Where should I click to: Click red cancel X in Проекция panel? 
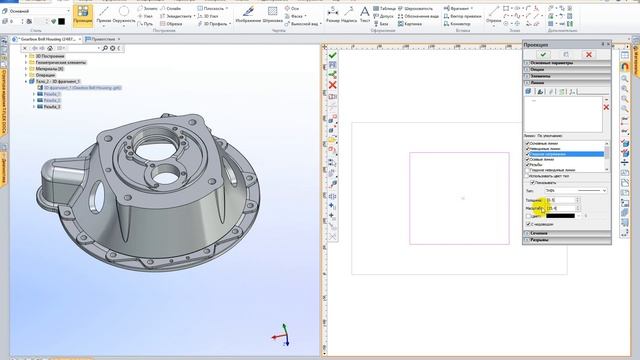pos(589,54)
